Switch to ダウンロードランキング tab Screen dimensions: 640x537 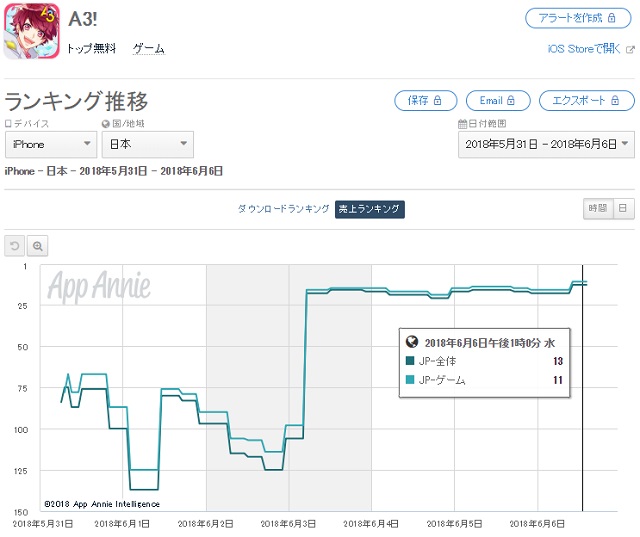[x=284, y=209]
